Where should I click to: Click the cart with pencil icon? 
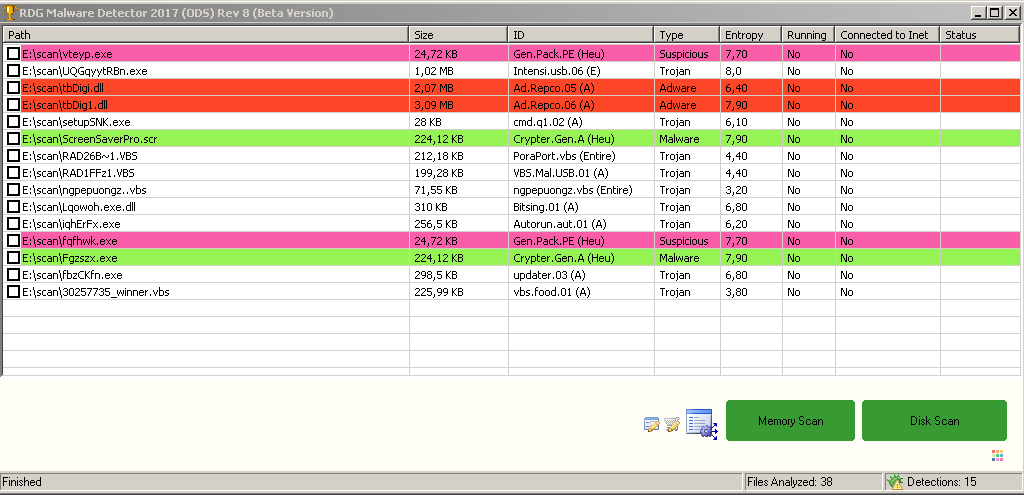[672, 424]
